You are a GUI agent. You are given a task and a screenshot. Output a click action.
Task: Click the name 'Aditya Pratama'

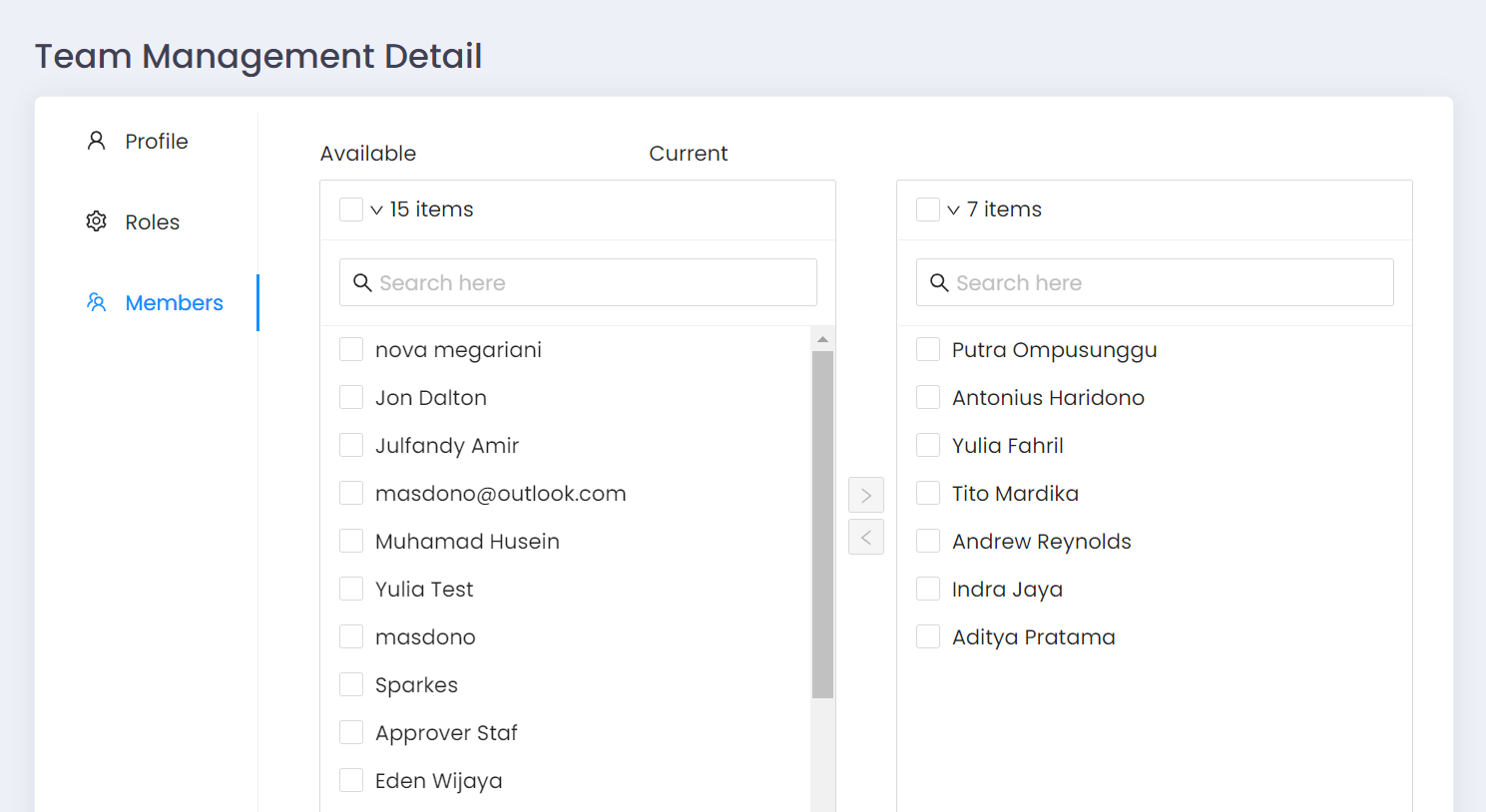coord(1034,637)
